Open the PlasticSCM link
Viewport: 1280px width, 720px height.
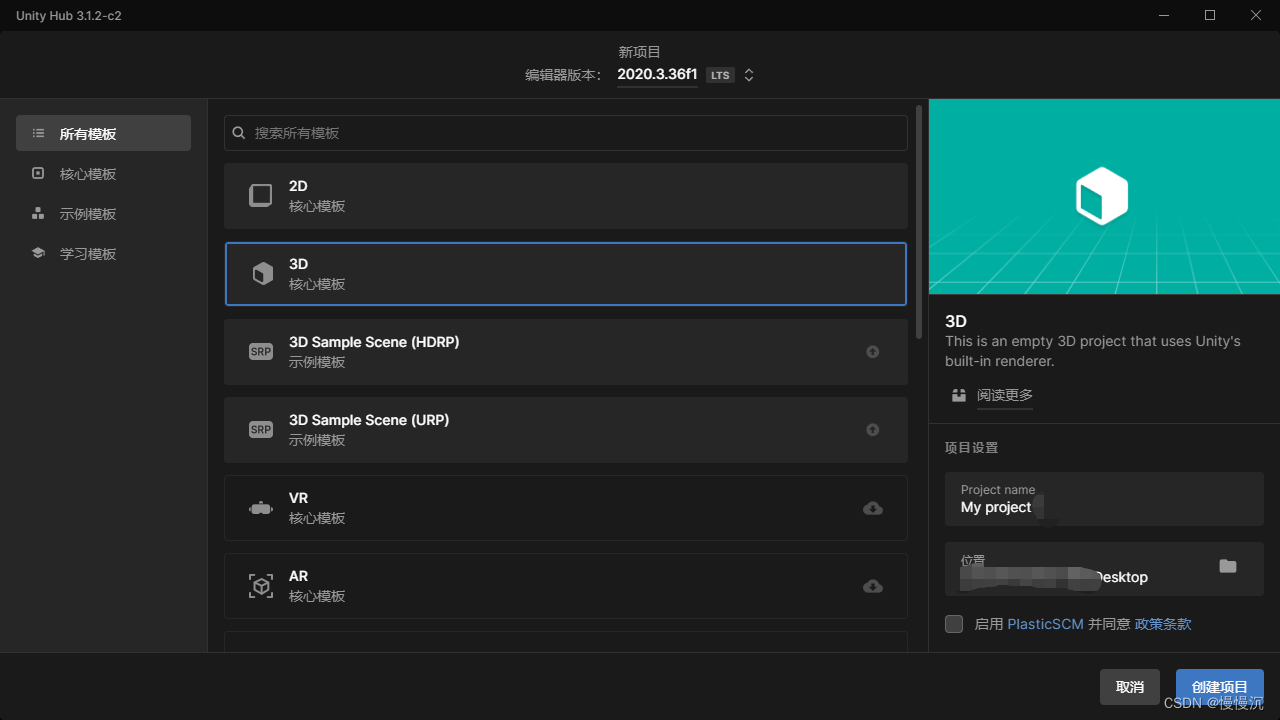point(1045,624)
